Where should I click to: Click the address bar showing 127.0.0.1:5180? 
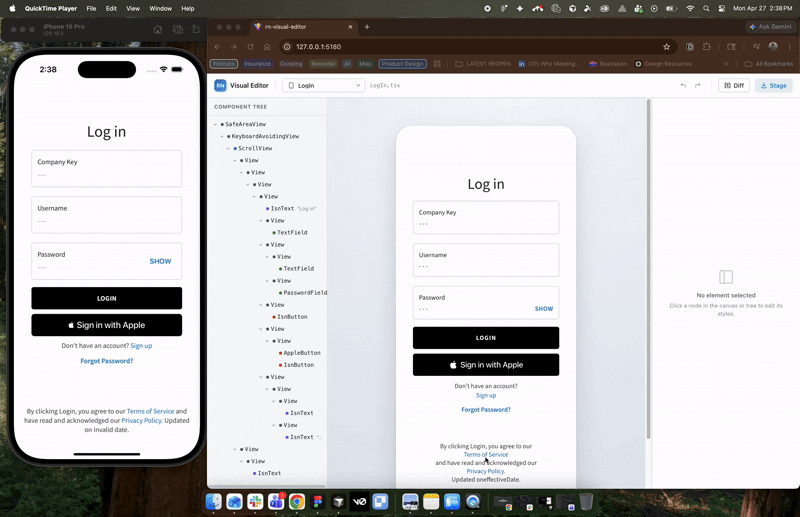(x=478, y=46)
